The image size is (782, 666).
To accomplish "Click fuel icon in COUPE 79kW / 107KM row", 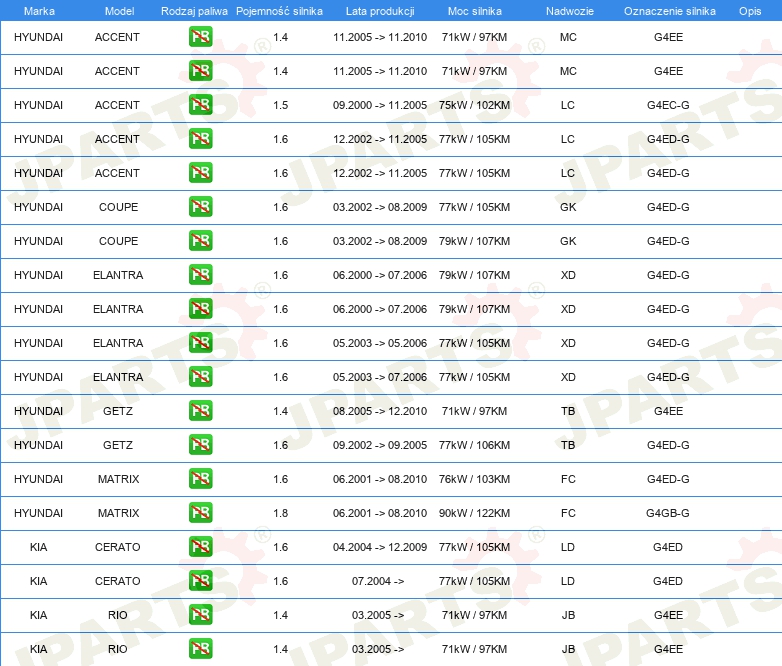I will point(200,240).
